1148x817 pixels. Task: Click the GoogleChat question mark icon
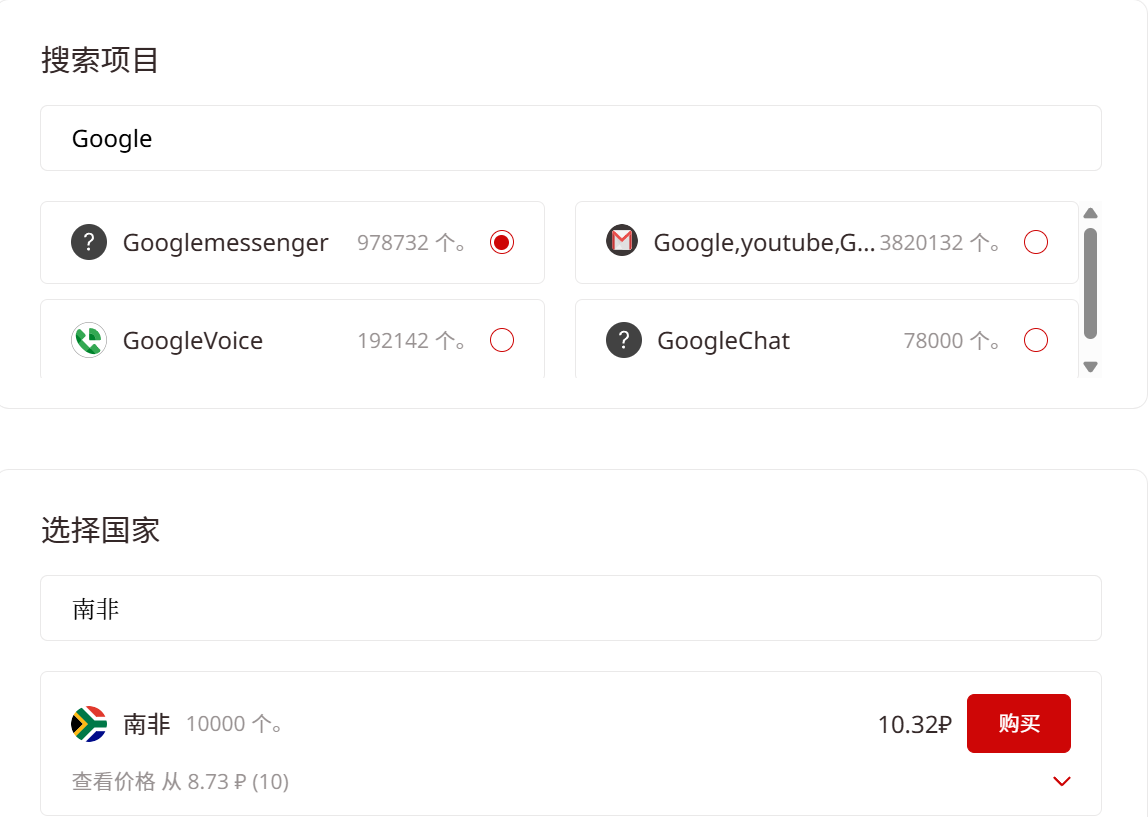pyautogui.click(x=624, y=340)
